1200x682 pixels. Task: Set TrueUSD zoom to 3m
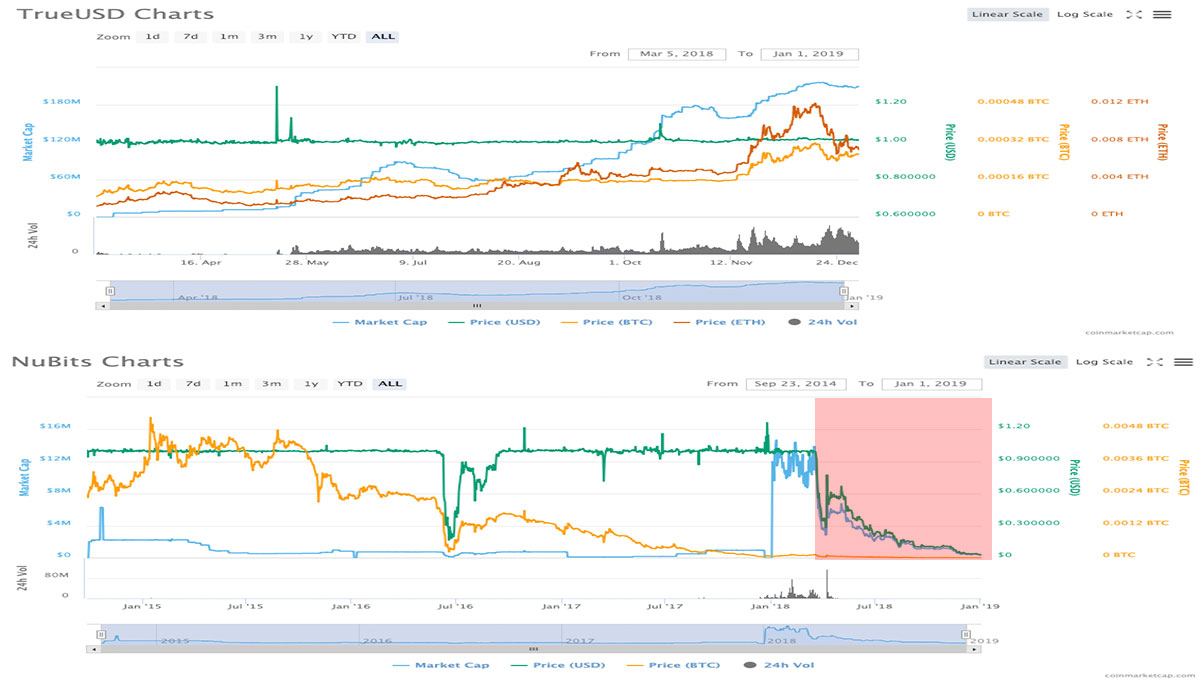(267, 37)
